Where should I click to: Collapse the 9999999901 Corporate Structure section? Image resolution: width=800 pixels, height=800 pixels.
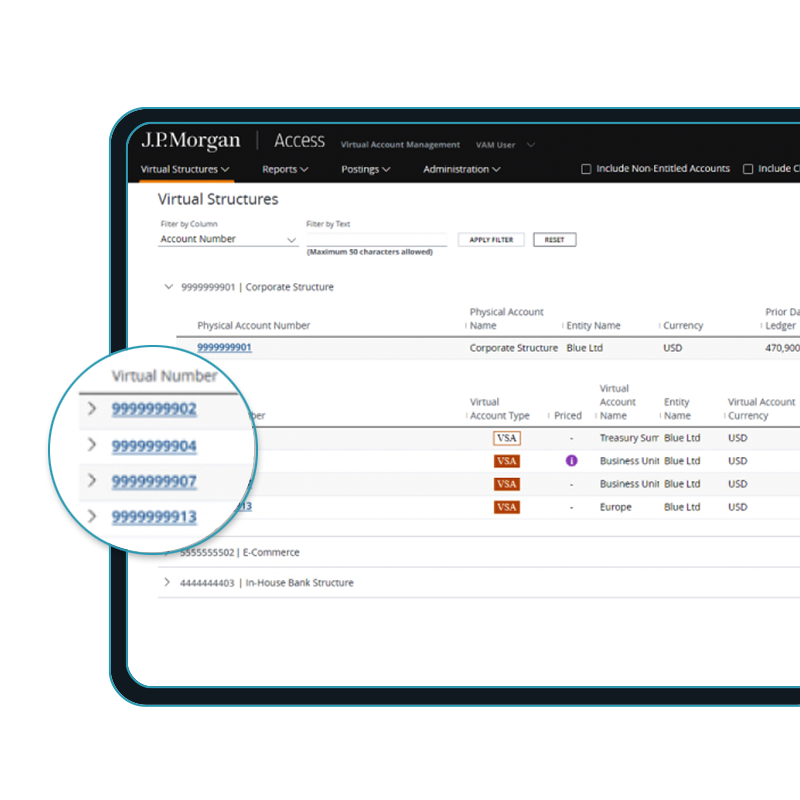click(x=168, y=287)
